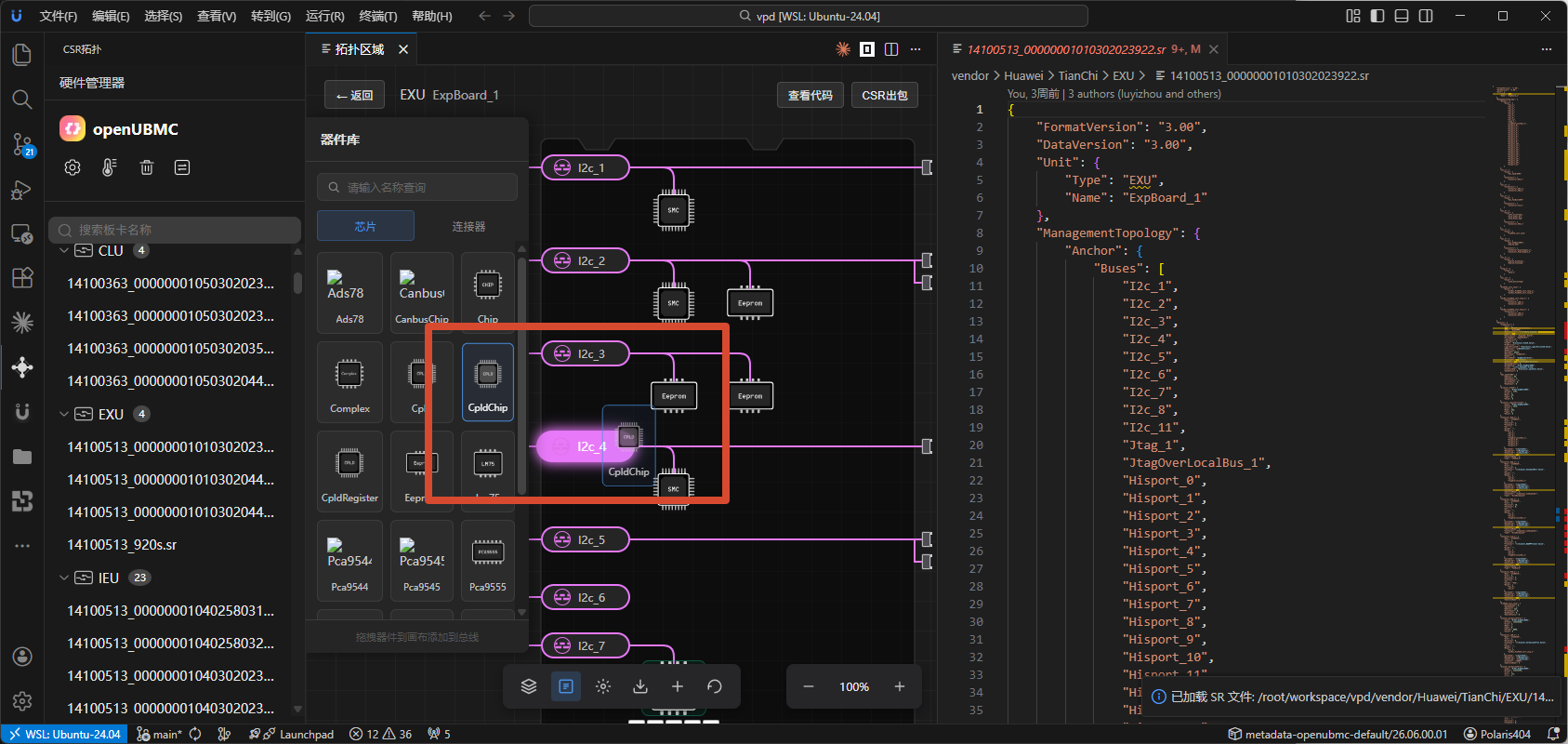
Task: Click the gear icon under openUBMC
Action: (x=72, y=167)
